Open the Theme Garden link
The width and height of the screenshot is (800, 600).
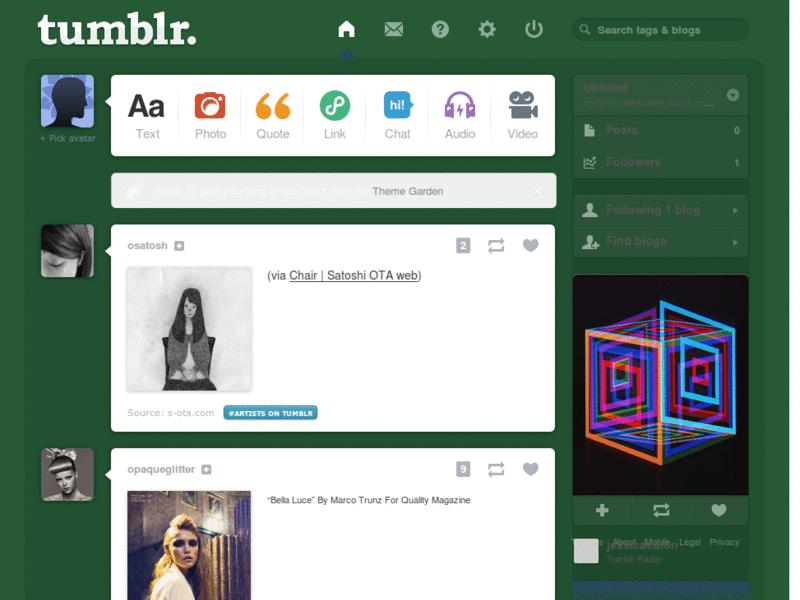[408, 191]
